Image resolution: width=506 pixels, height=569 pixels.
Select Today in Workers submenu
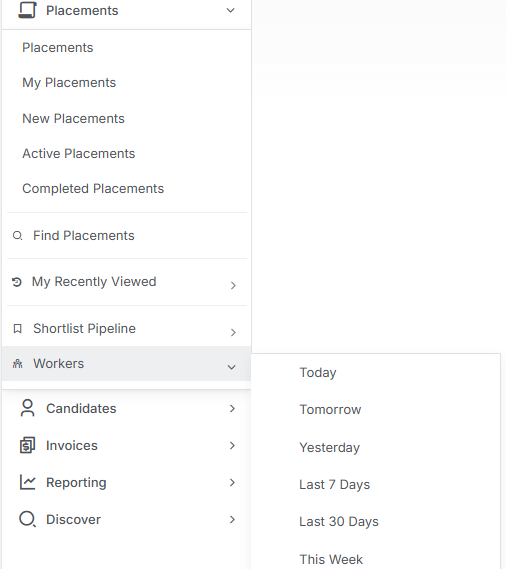coord(318,373)
